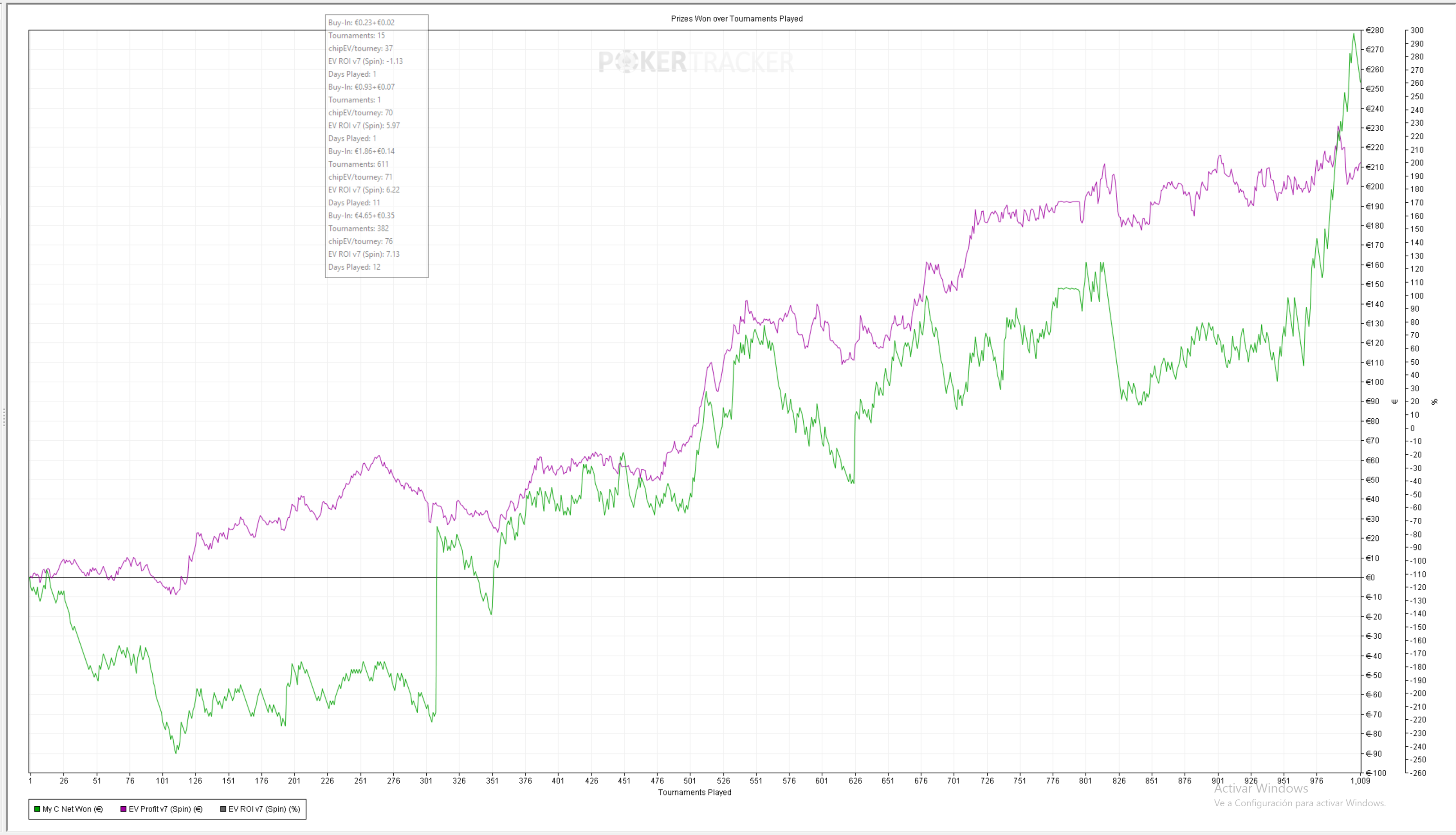Click the 'EV ROI v7 (Spin): 7.13' text
The width and height of the screenshot is (1456, 835).
tap(364, 254)
